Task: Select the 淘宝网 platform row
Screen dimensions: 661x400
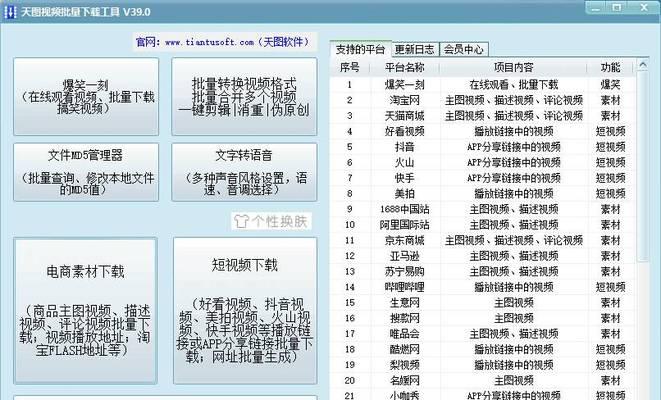Action: point(483,100)
